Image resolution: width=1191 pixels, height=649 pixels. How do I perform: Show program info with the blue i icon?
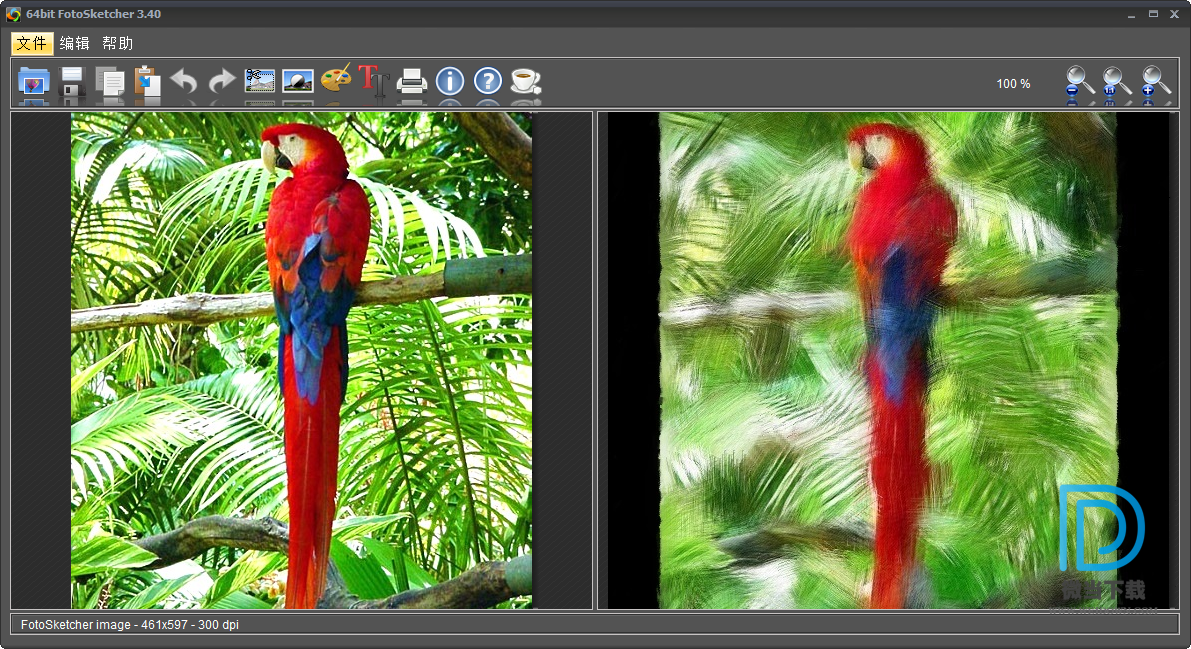[x=450, y=81]
